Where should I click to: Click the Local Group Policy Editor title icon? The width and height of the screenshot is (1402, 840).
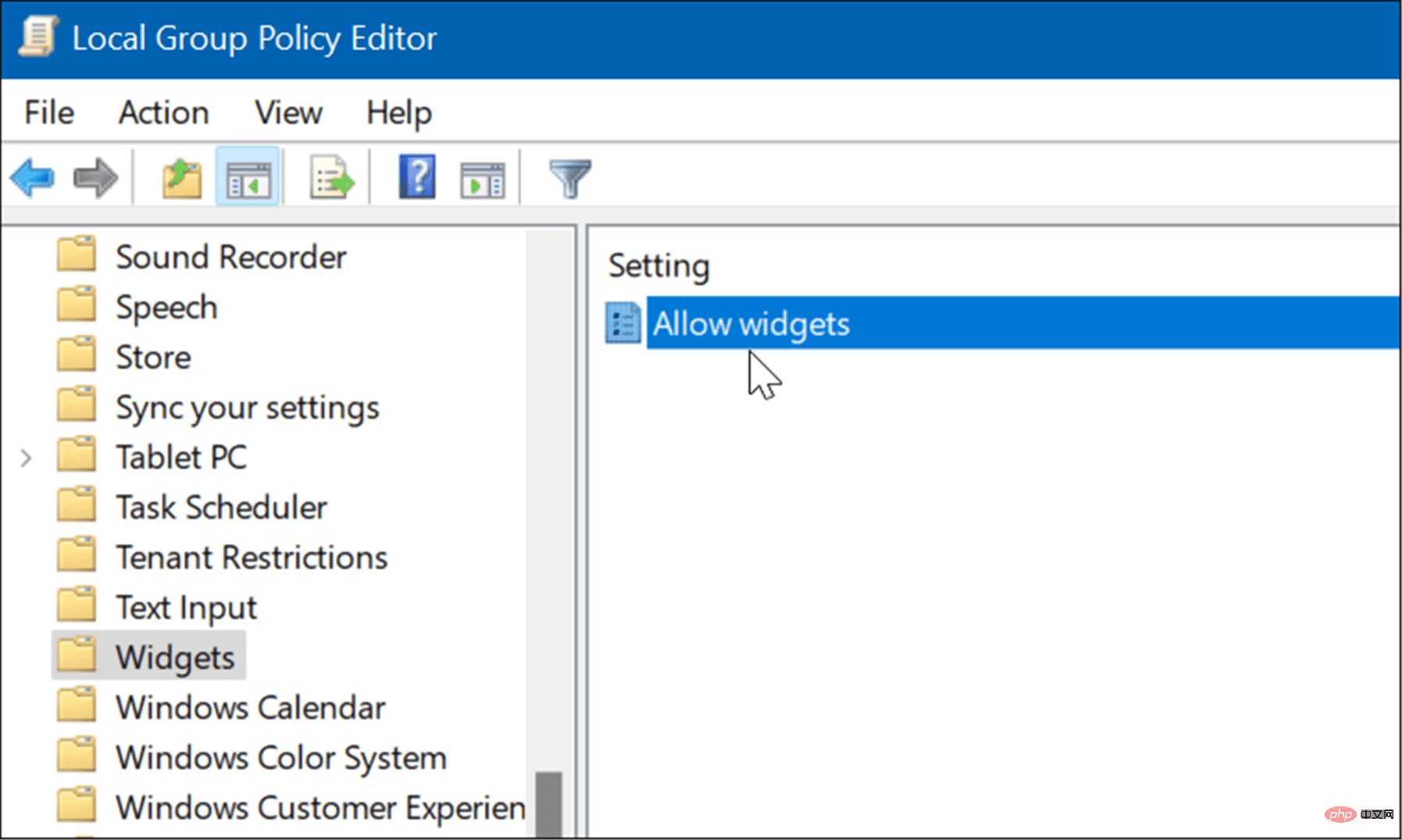(38, 37)
